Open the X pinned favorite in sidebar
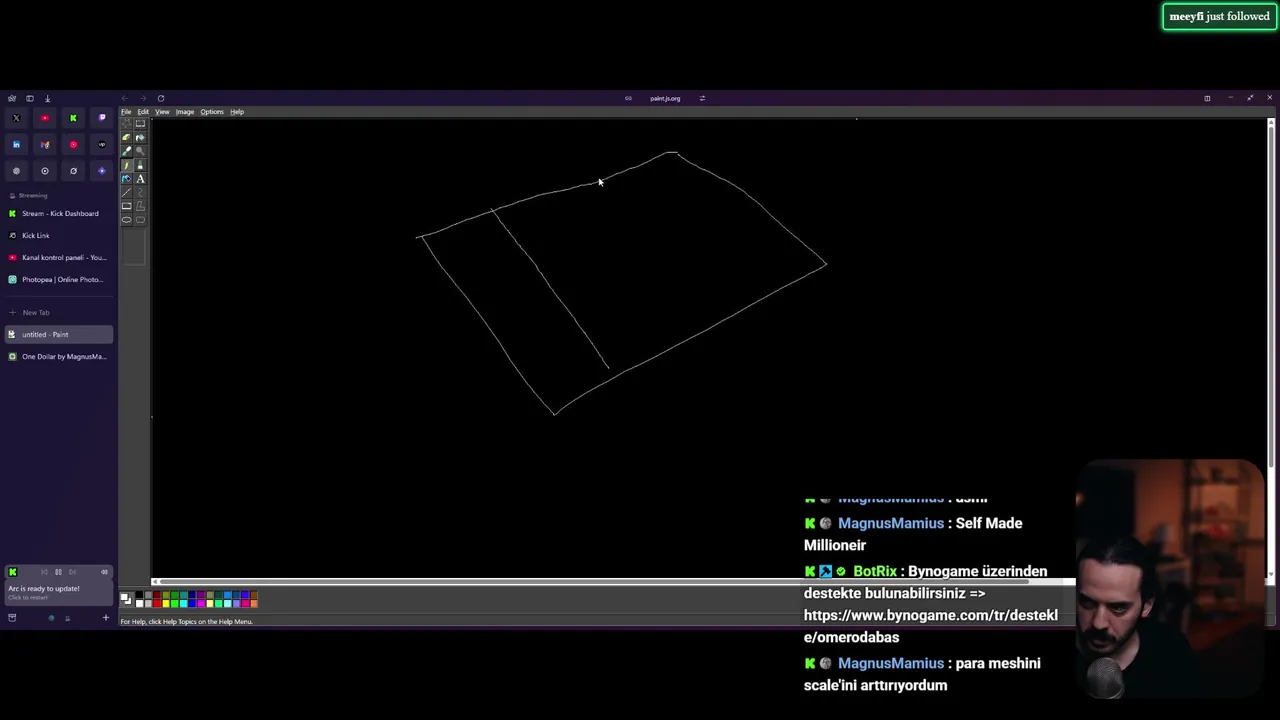1280x720 pixels. pyautogui.click(x=16, y=118)
